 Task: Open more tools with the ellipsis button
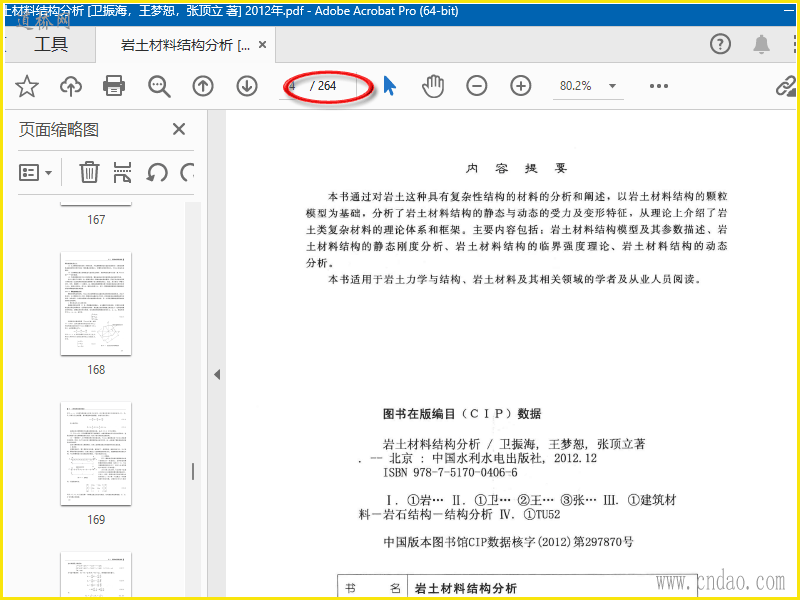pyautogui.click(x=659, y=86)
